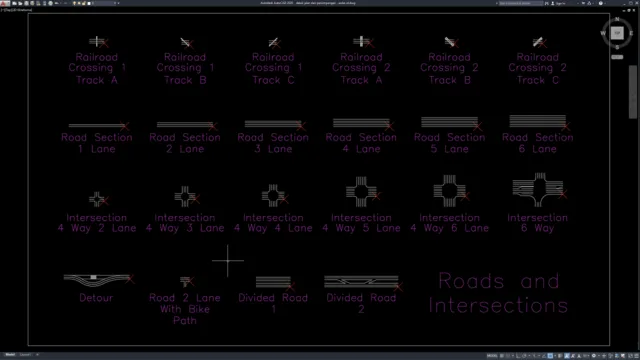
Task: Click the Redo arrow icon
Action: 65,3
